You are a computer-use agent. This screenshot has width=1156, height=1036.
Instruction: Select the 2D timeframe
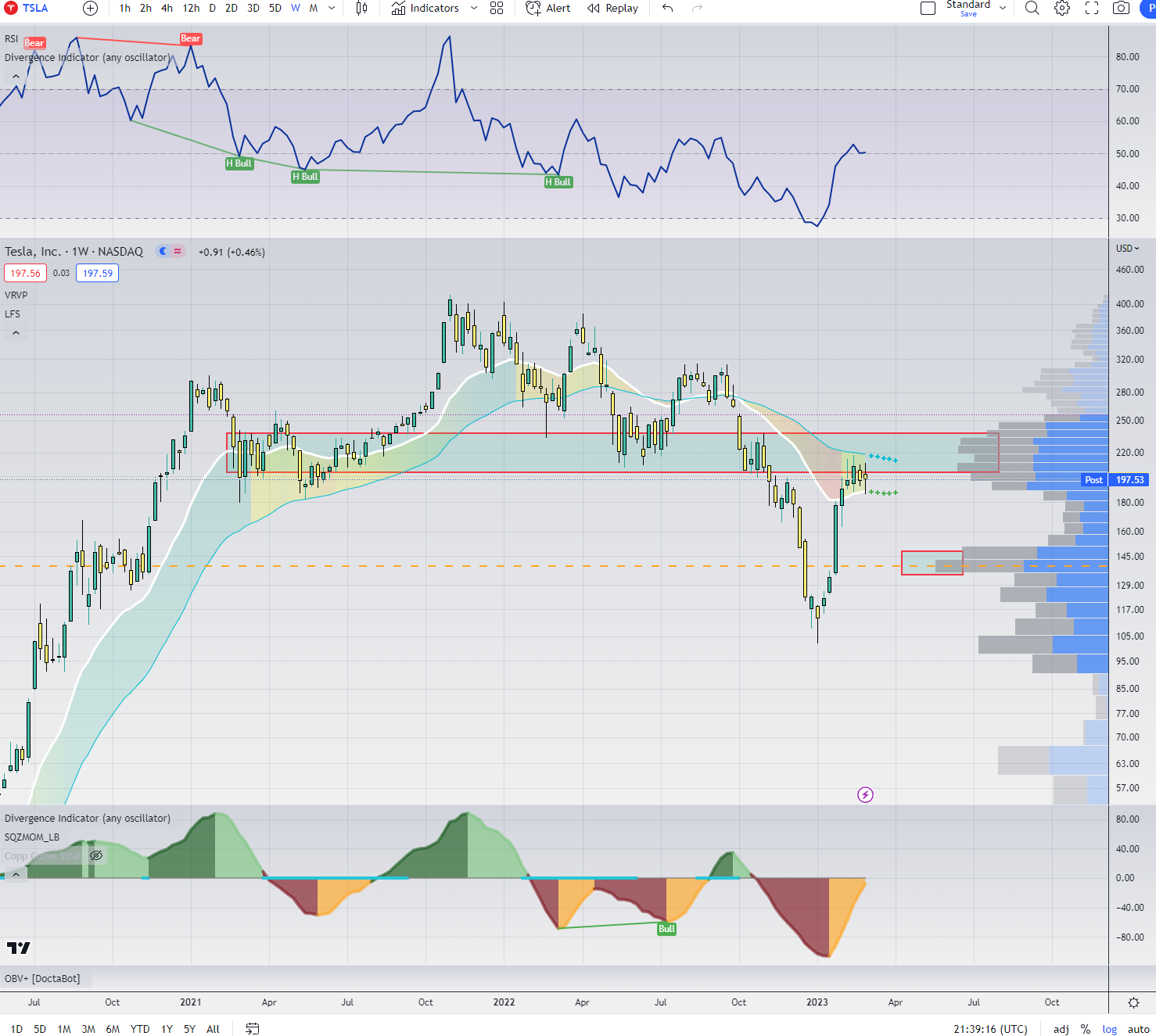coord(232,8)
